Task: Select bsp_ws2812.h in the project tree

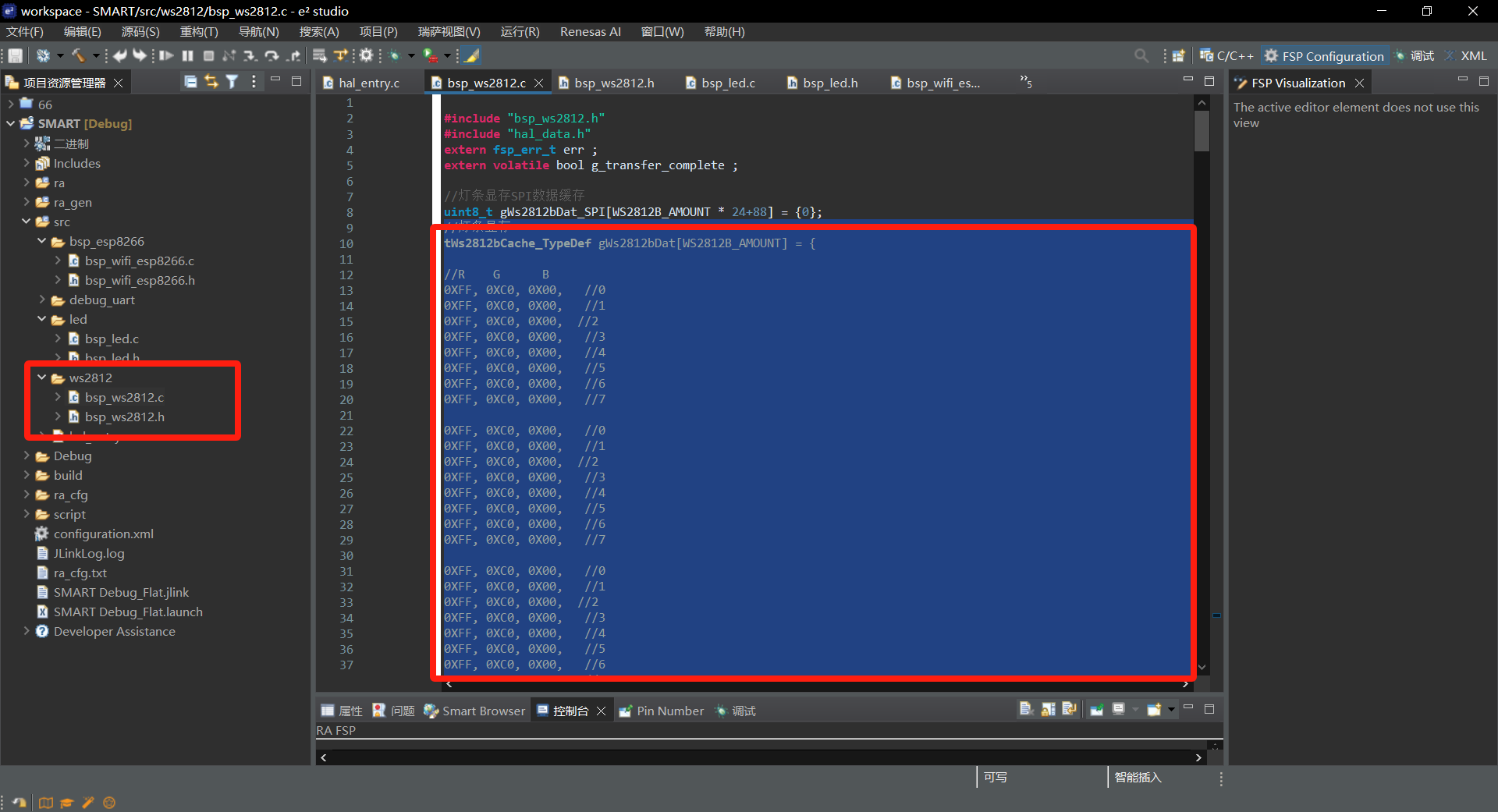Action: (x=124, y=417)
